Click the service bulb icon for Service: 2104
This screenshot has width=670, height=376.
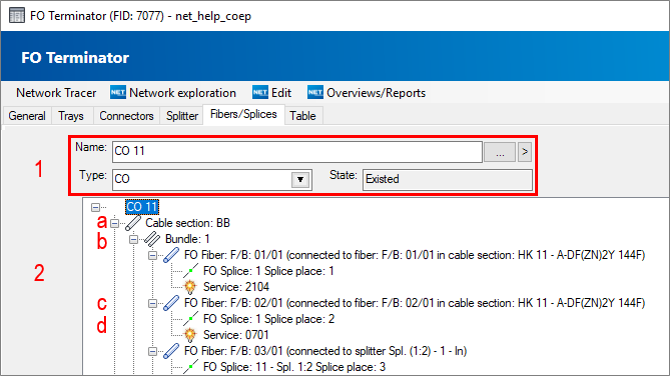pos(190,287)
